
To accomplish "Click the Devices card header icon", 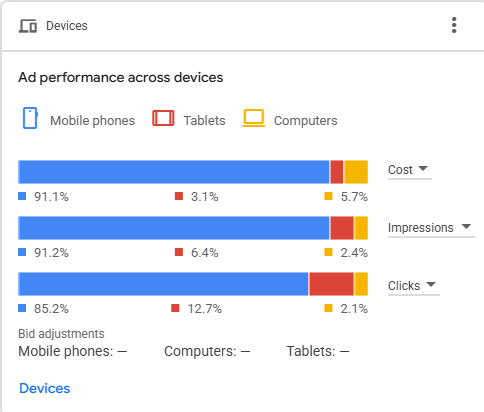I will tap(28, 26).
